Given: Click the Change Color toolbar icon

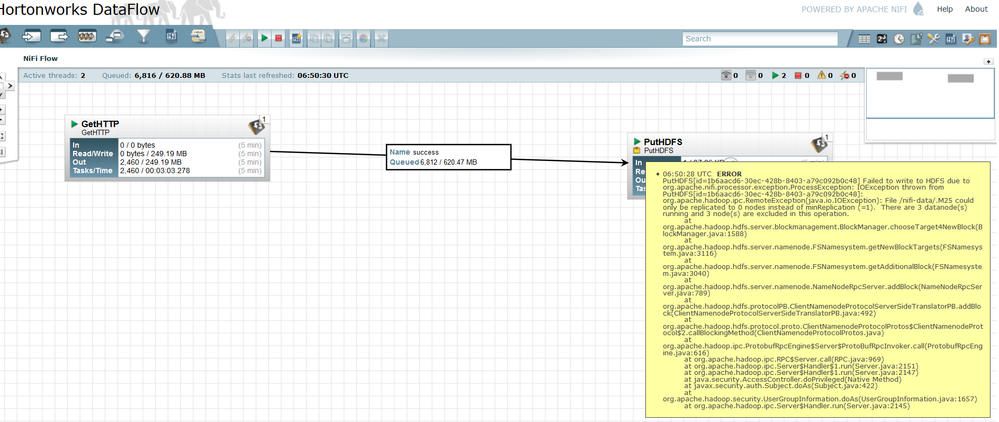Looking at the screenshot, I should pos(363,38).
